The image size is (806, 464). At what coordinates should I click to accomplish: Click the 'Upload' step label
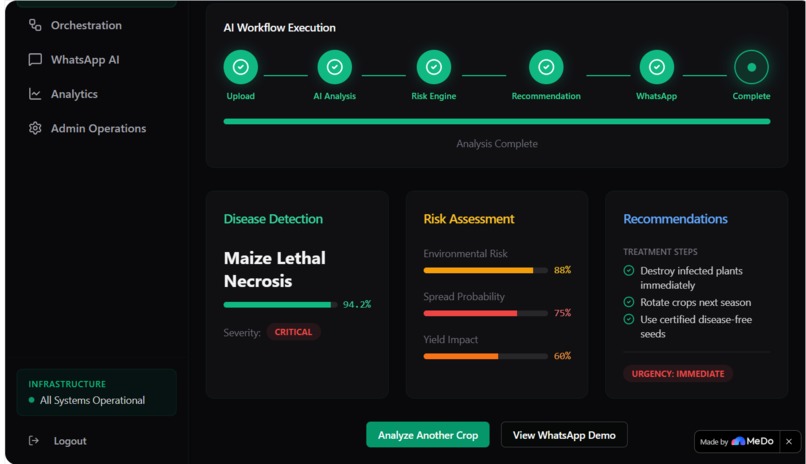tap(241, 96)
